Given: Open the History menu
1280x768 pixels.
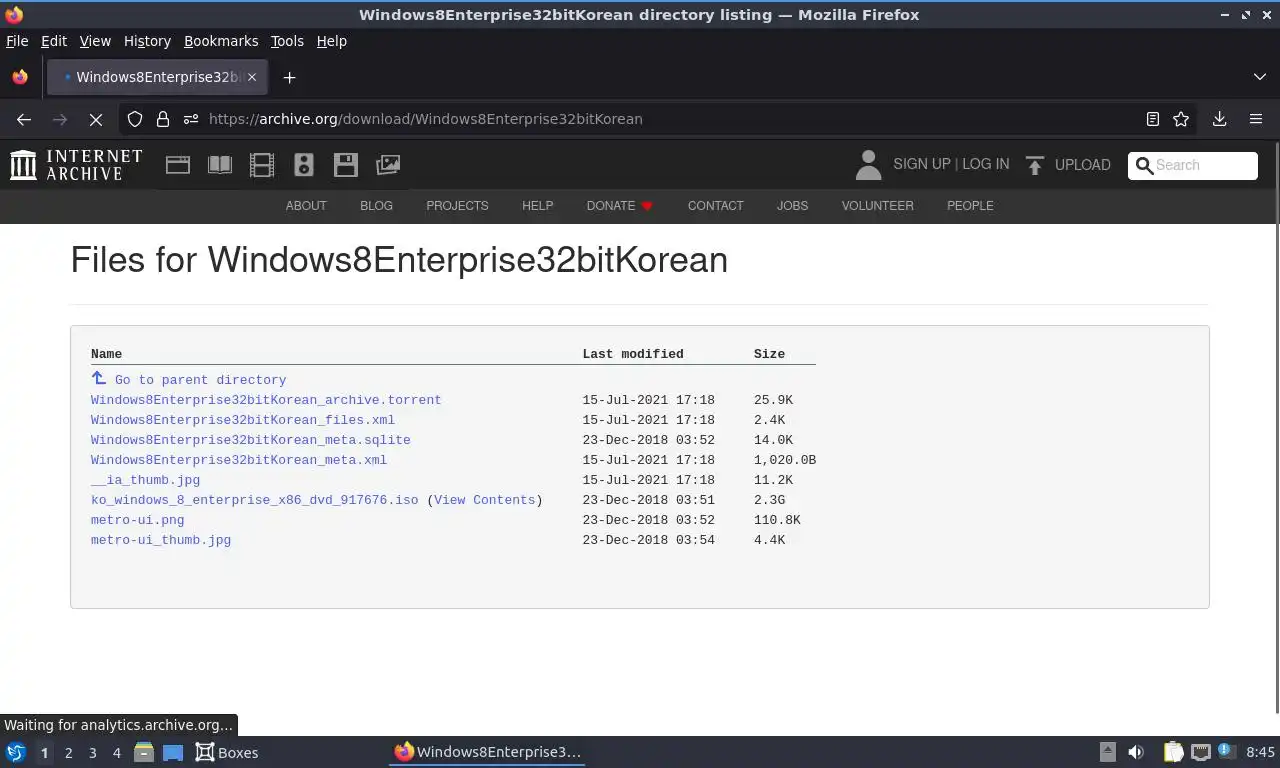Looking at the screenshot, I should [x=147, y=41].
